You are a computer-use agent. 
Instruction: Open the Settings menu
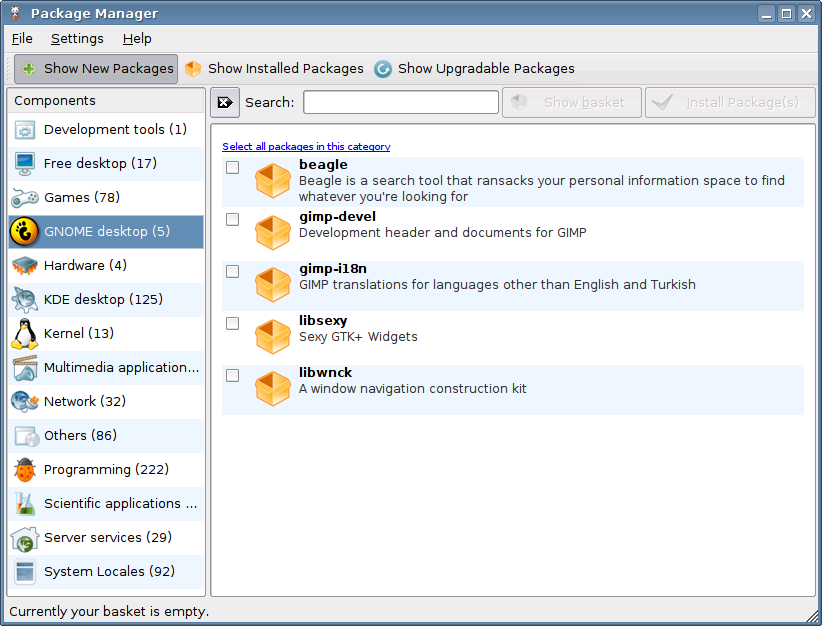coord(77,39)
